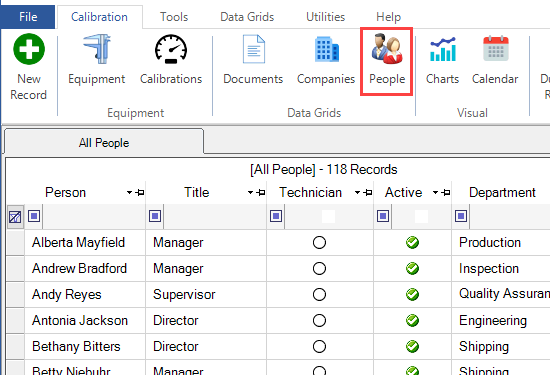
Task: Open Title filter operator icon
Action: [155, 216]
